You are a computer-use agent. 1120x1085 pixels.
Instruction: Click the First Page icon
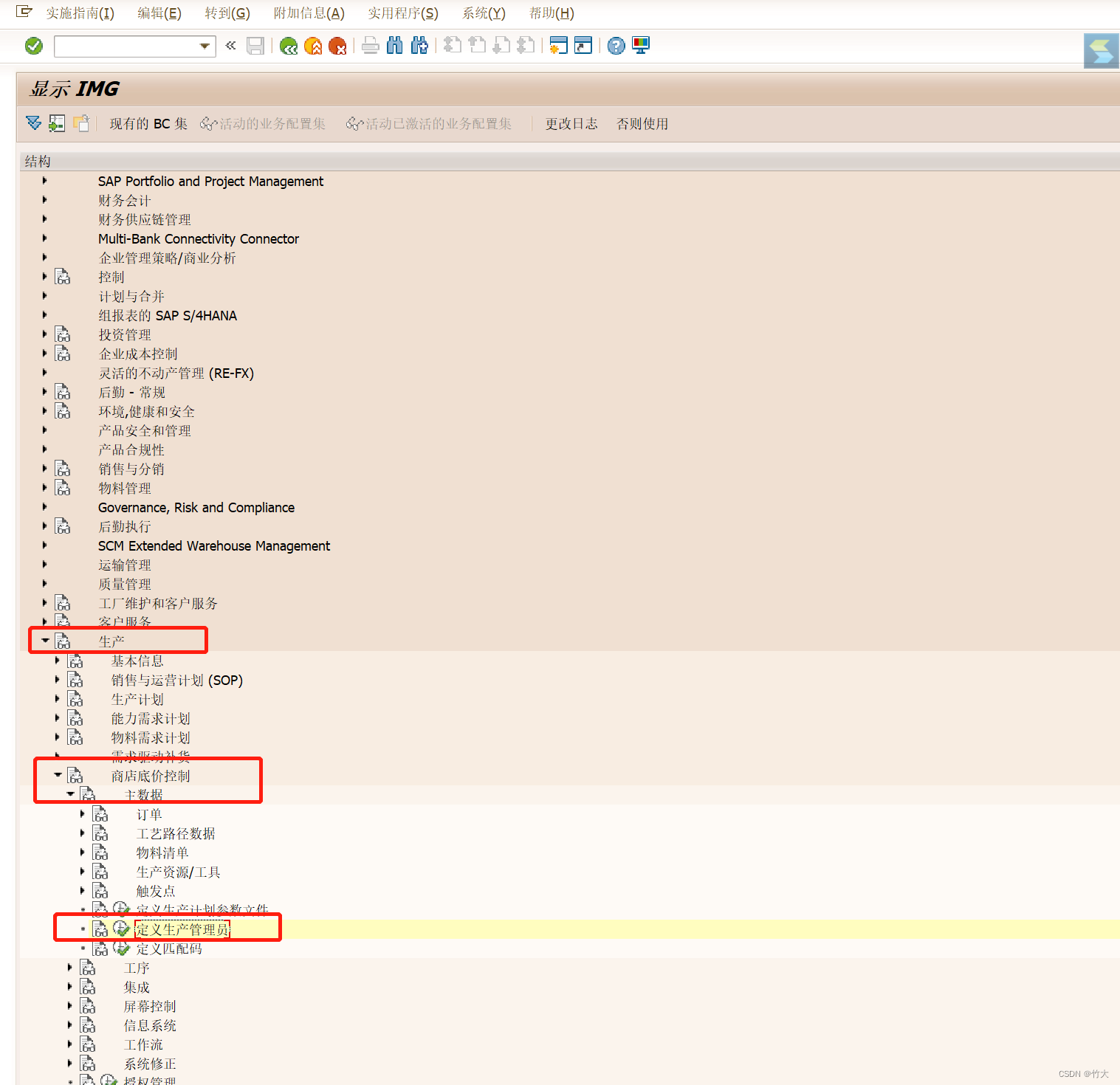click(x=453, y=46)
